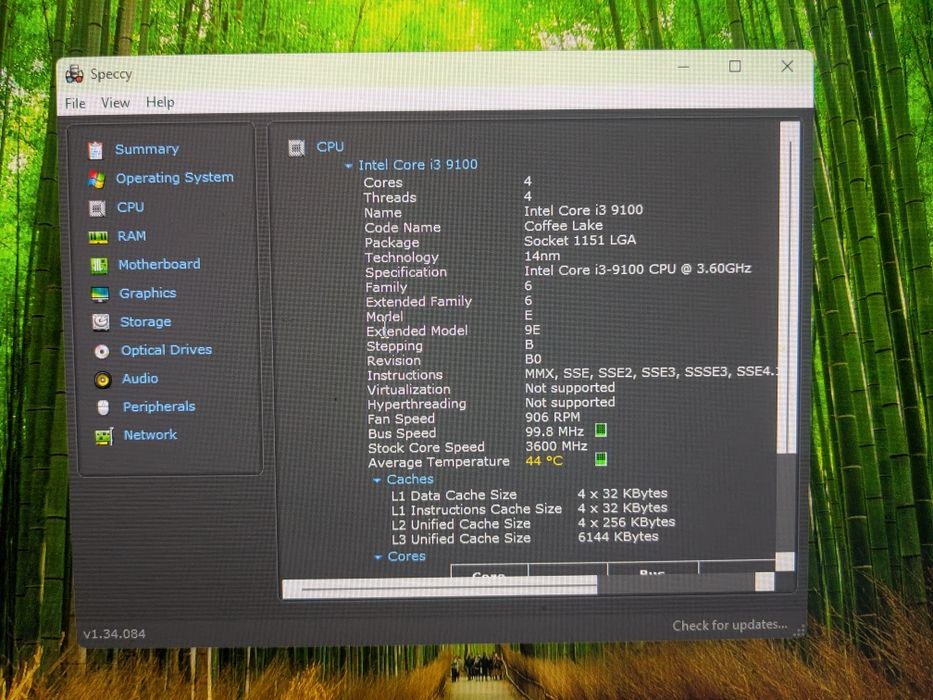Click L1 Data Cache Size label
This screenshot has width=933, height=700.
(454, 495)
